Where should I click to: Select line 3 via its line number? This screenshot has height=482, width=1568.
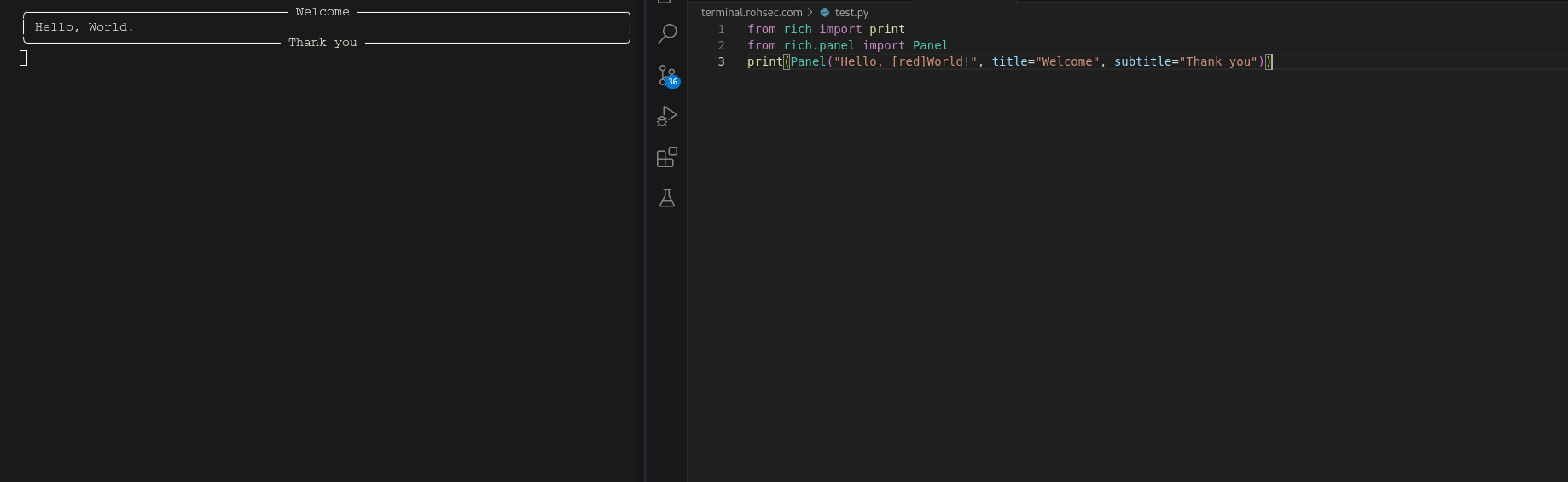pos(721,61)
